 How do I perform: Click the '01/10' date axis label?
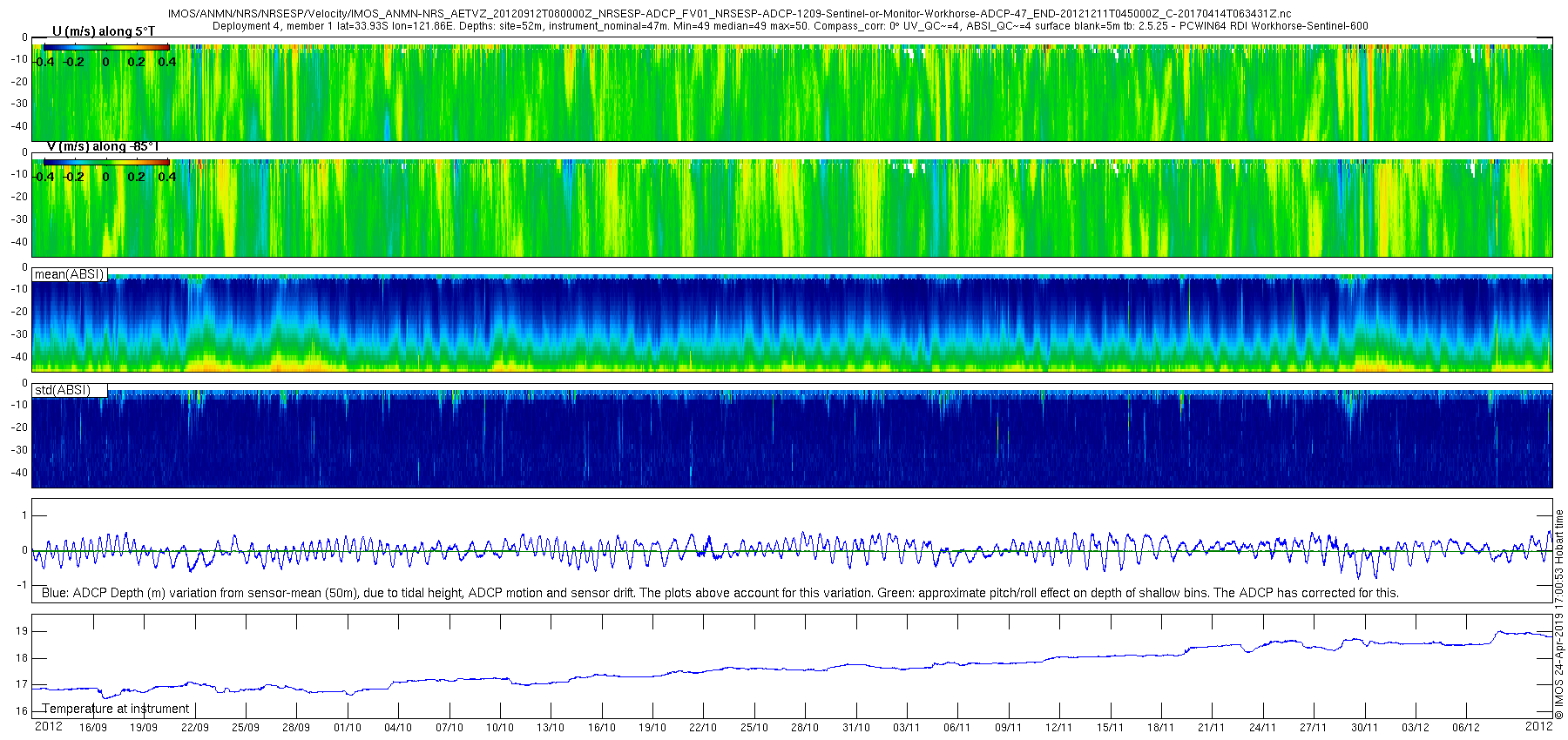[348, 728]
